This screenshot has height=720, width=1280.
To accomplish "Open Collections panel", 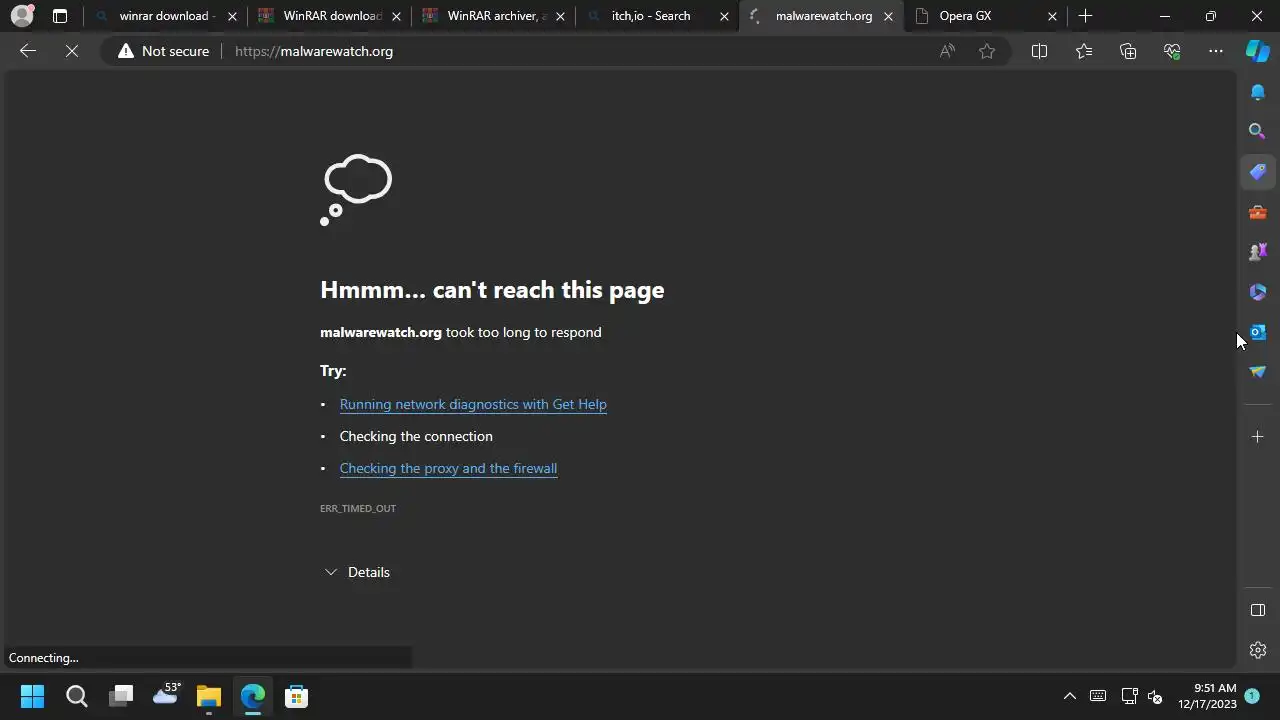I will 1128,51.
